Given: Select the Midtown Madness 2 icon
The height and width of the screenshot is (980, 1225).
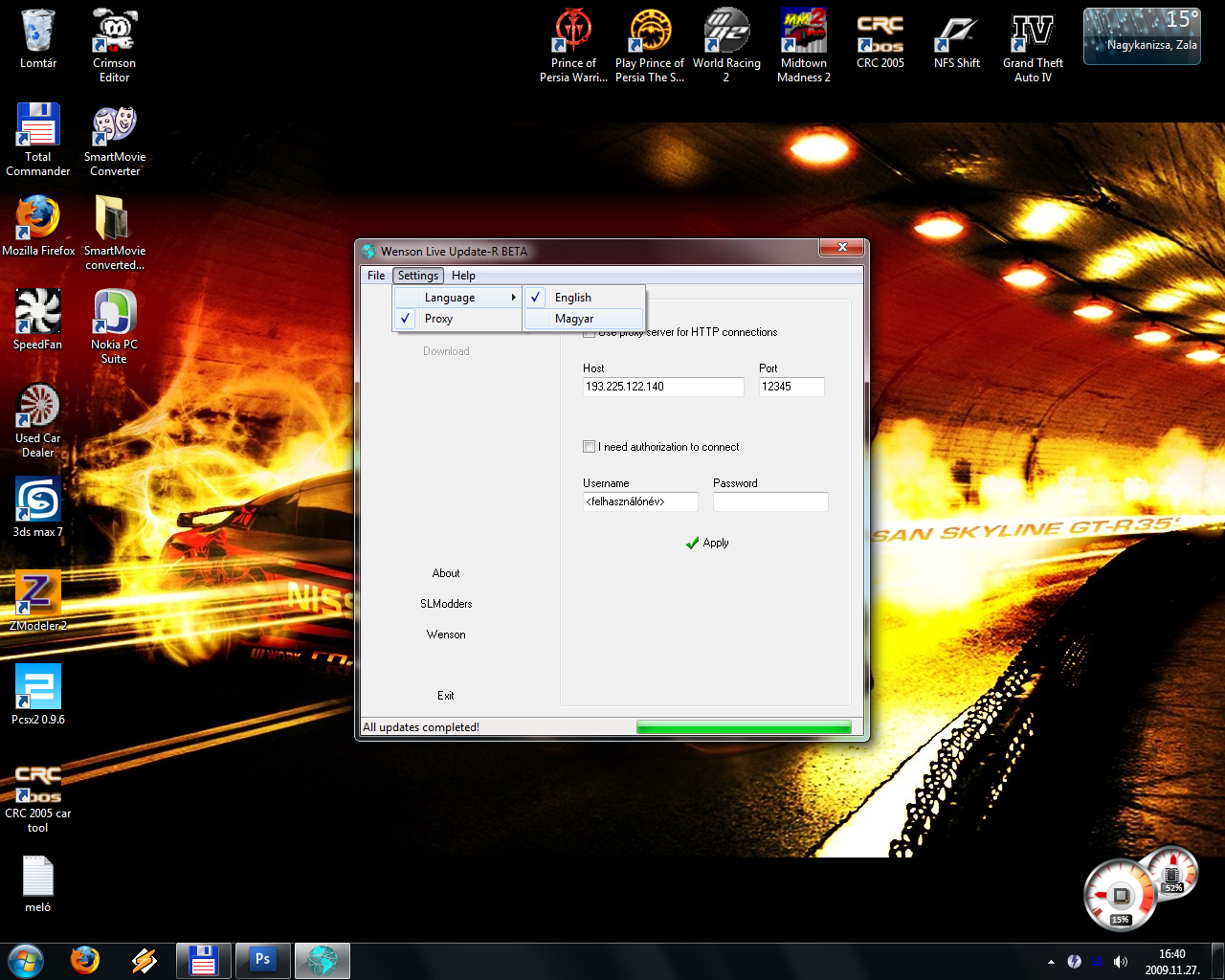Looking at the screenshot, I should click(x=803, y=45).
